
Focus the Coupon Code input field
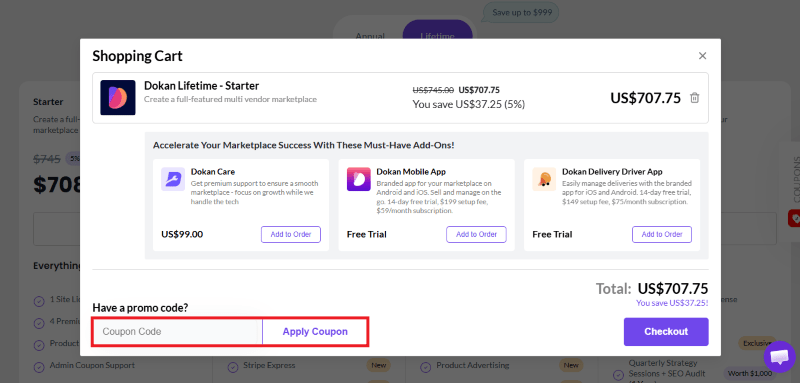point(178,331)
